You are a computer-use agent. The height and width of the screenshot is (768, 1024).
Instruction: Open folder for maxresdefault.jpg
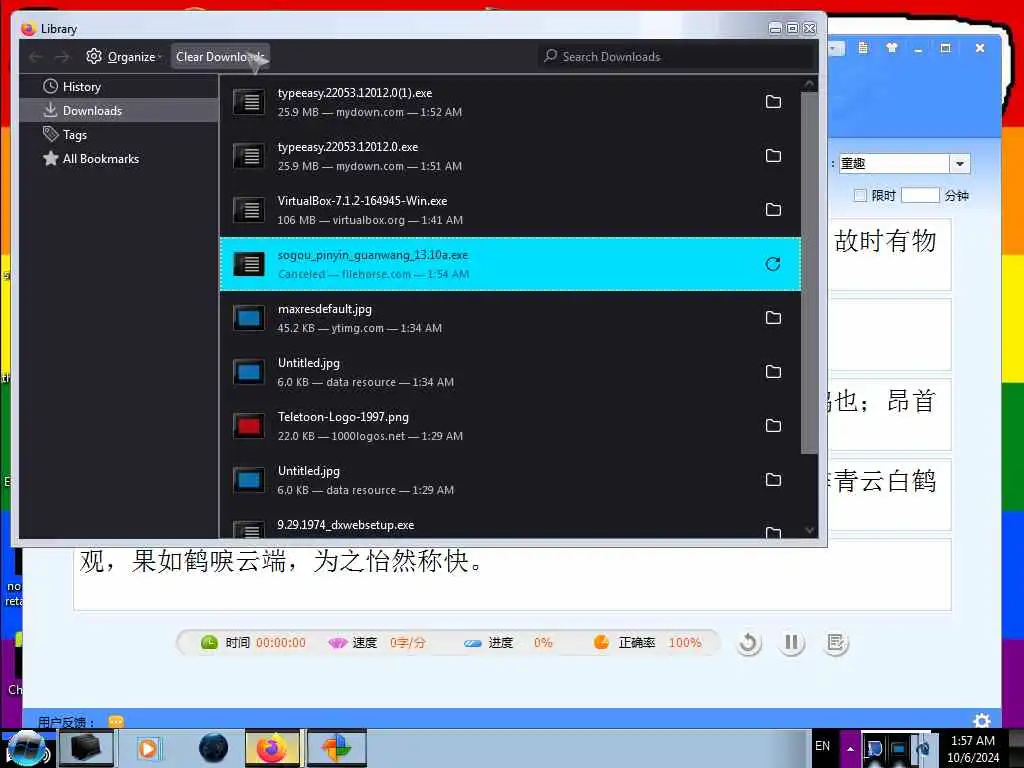tap(773, 318)
